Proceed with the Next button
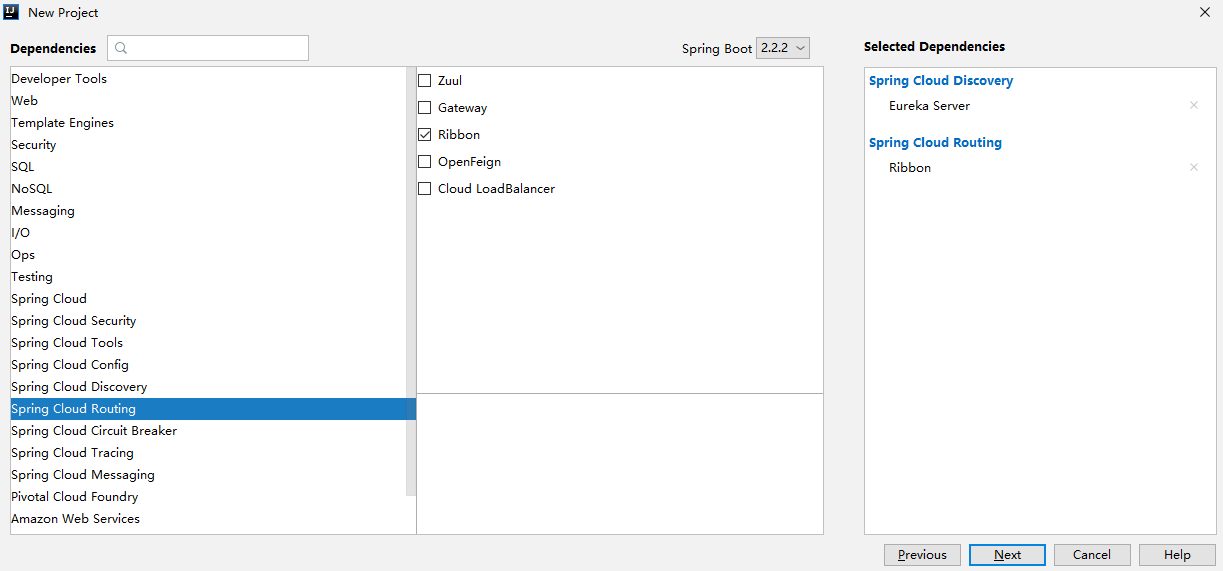Screen dimensions: 1223x571 tap(1007, 555)
